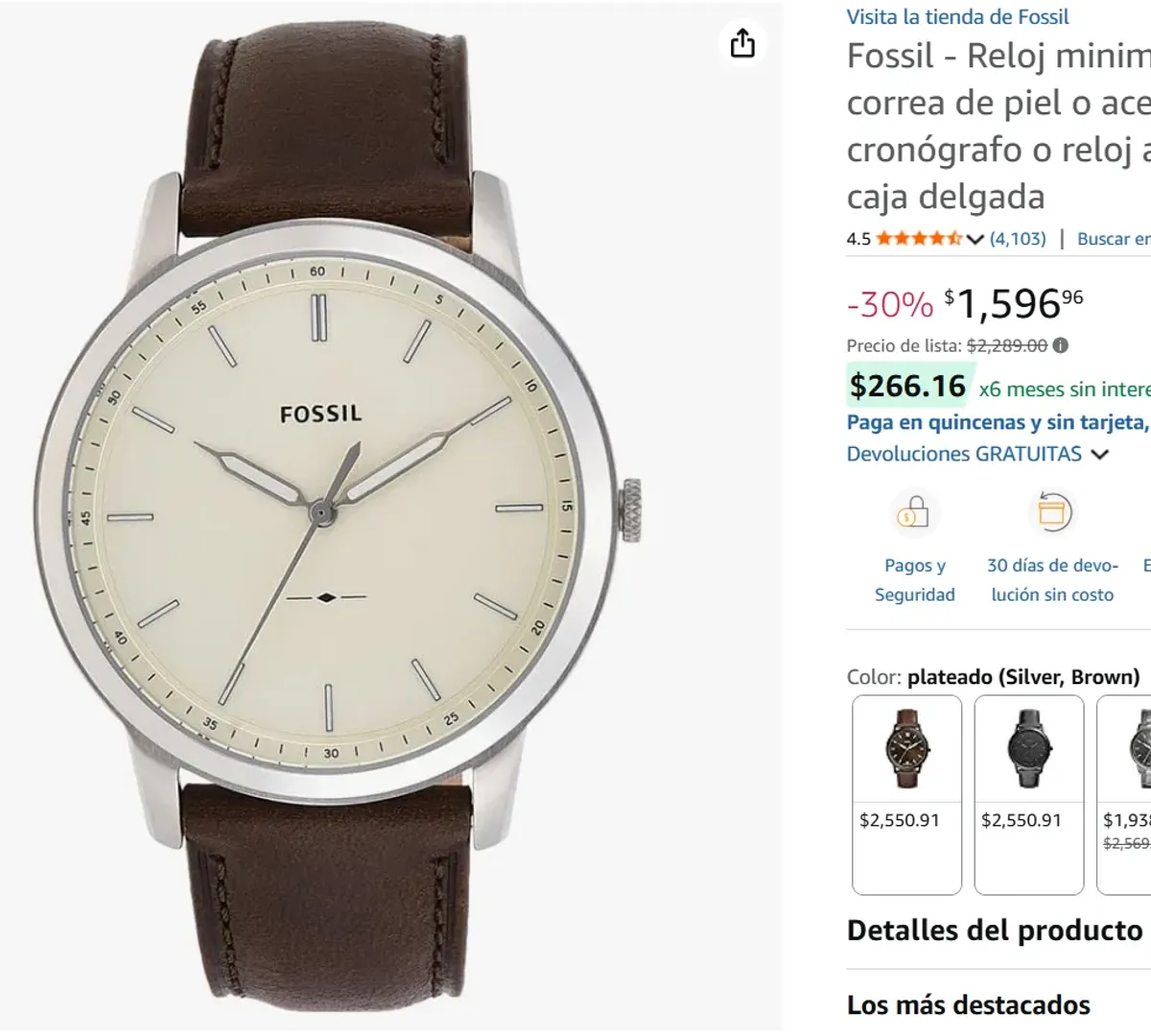Click the Buscar en link near the rating
This screenshot has height=1036, width=1151.
click(x=1114, y=239)
